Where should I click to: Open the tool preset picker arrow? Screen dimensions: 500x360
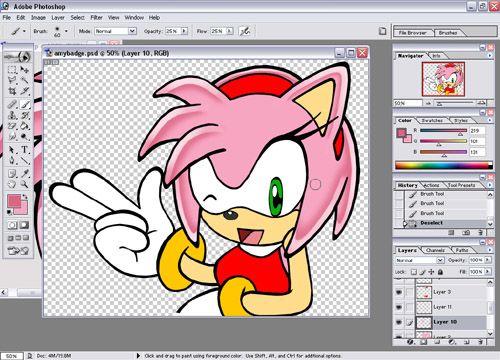24,31
